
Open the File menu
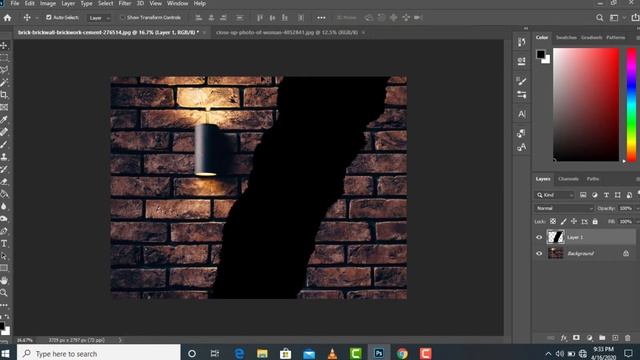coord(15,3)
